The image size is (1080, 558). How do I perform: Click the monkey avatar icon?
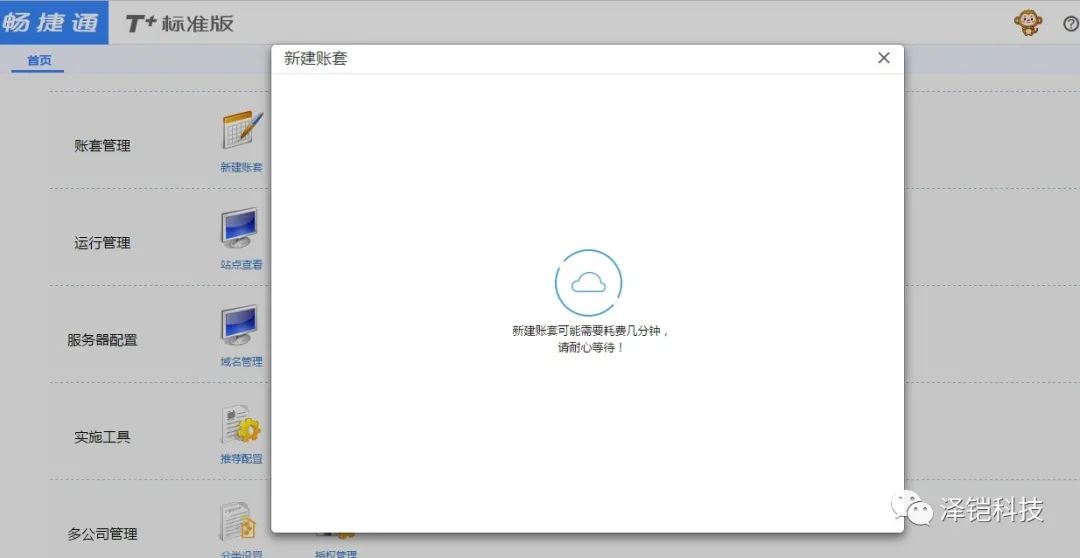tap(1028, 22)
